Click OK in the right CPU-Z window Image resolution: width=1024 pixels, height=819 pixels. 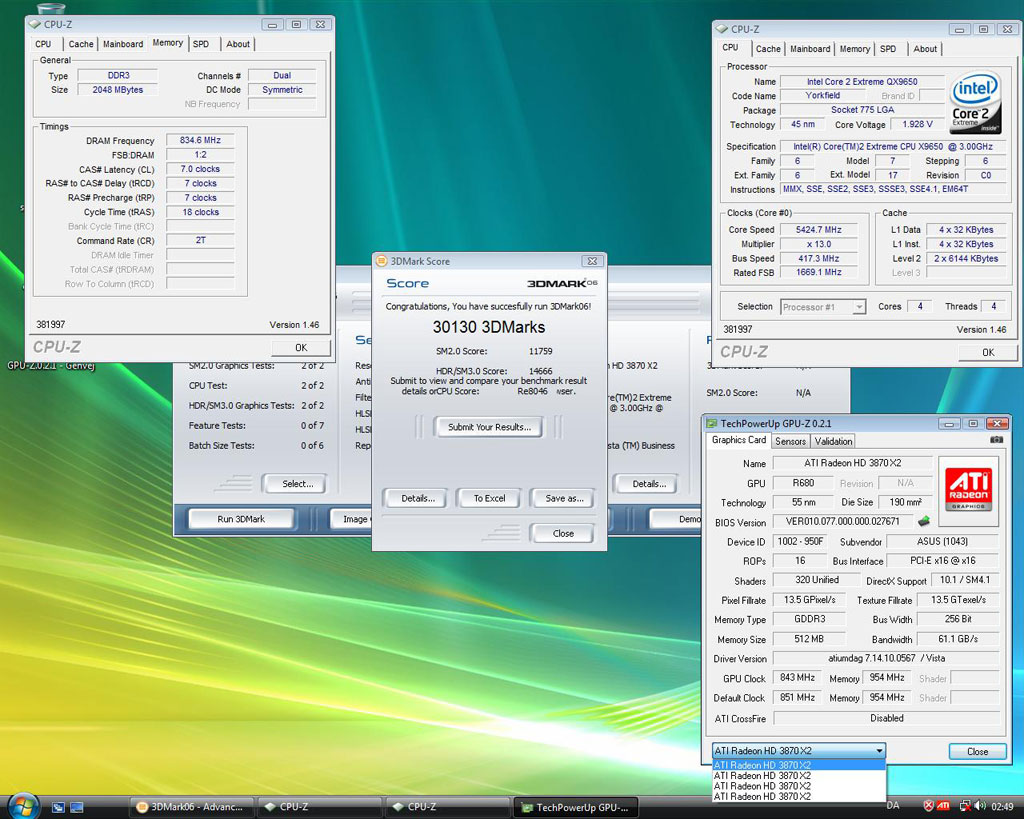pos(988,352)
